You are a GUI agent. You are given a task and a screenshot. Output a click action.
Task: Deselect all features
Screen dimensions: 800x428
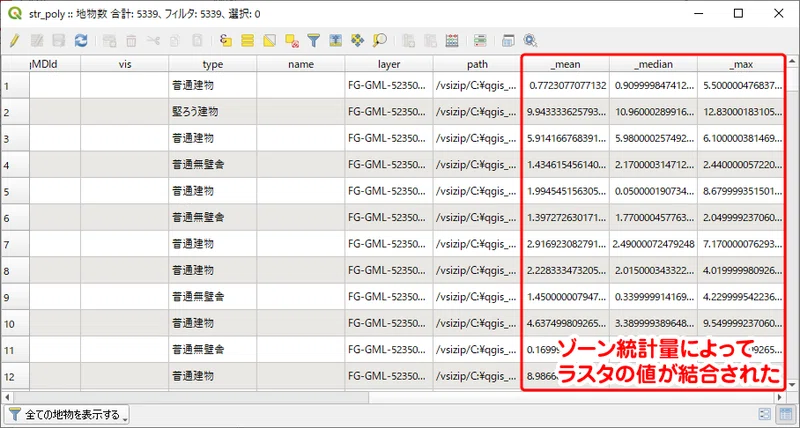click(292, 40)
